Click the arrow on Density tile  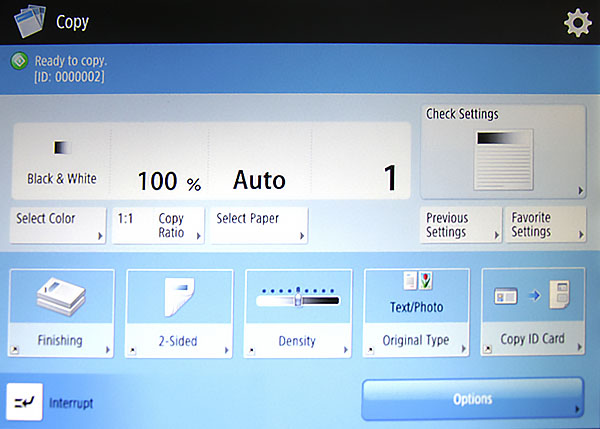(346, 350)
